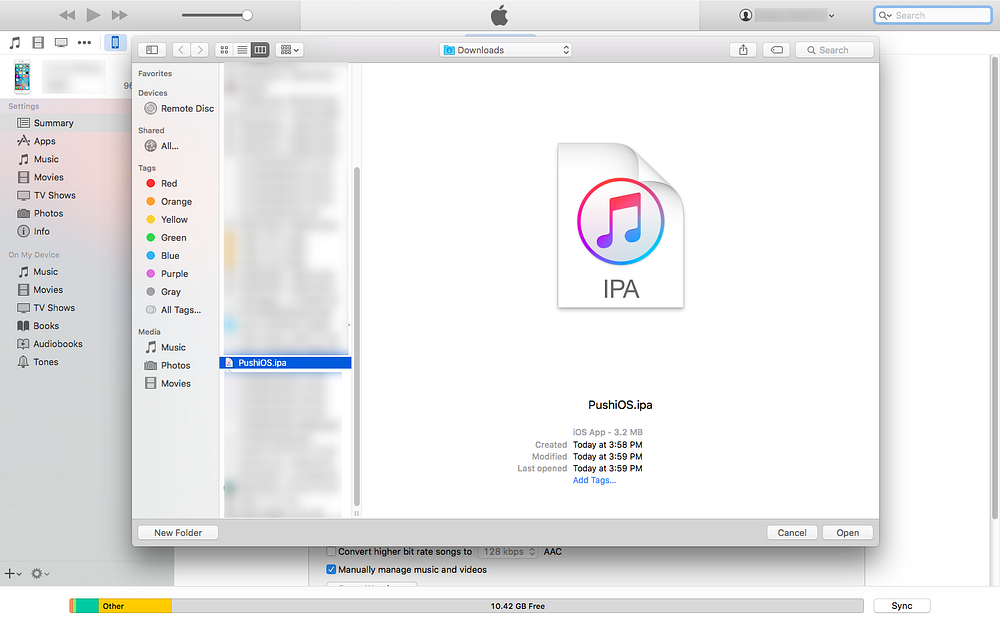Open the Info settings item

[x=41, y=232]
